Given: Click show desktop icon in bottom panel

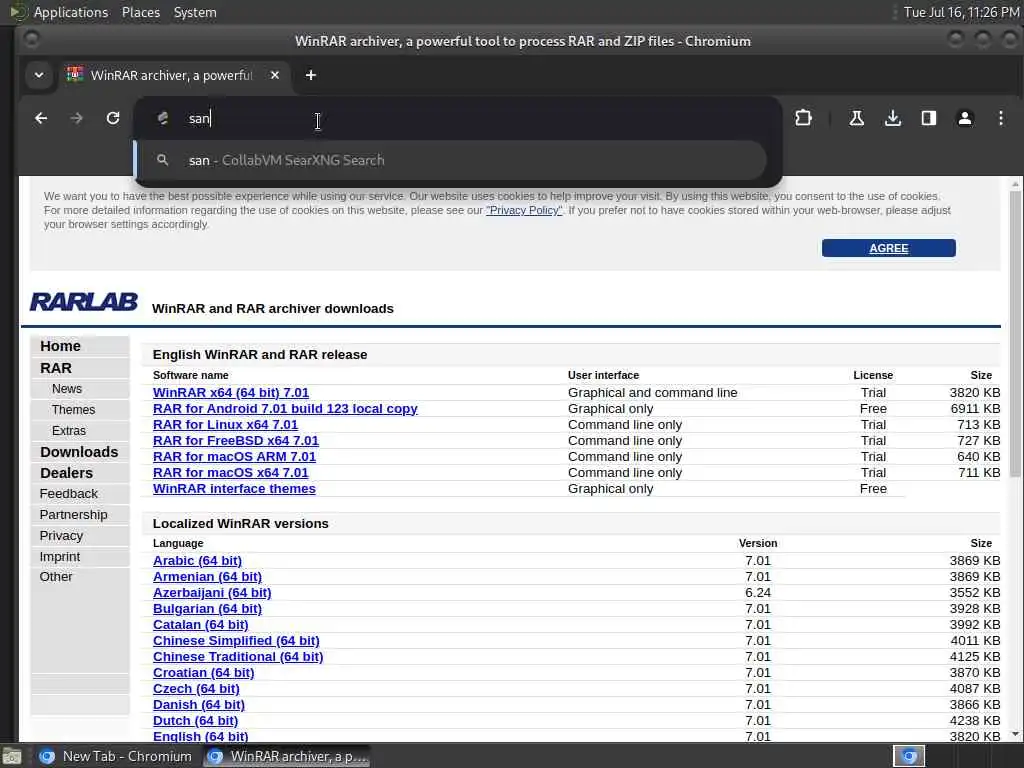Looking at the screenshot, I should point(12,757).
